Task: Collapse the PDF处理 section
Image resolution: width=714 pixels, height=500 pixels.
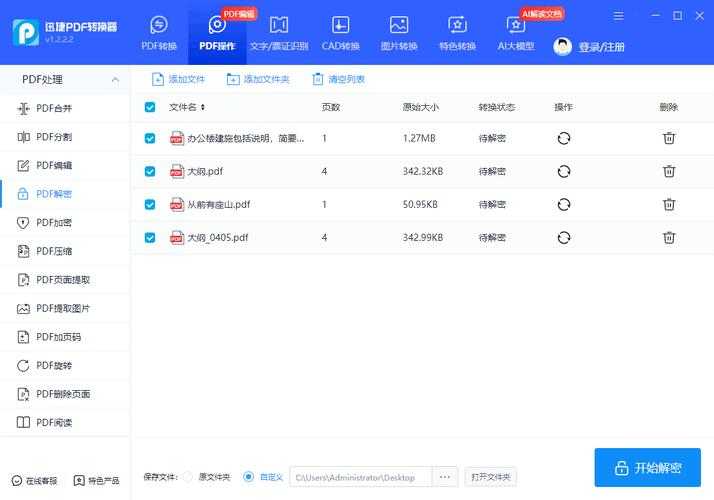Action: 115,80
